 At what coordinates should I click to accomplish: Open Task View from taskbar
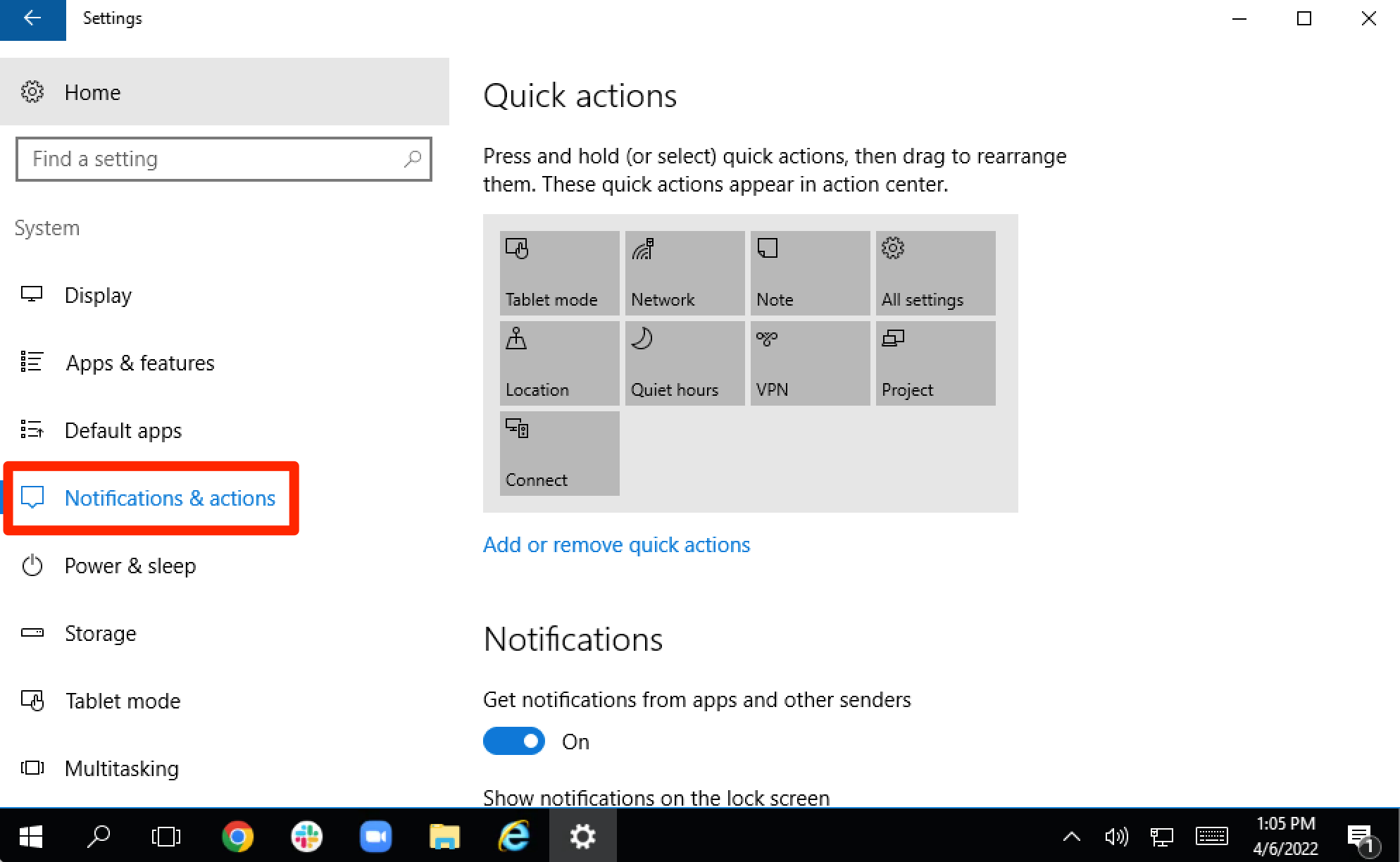click(166, 836)
